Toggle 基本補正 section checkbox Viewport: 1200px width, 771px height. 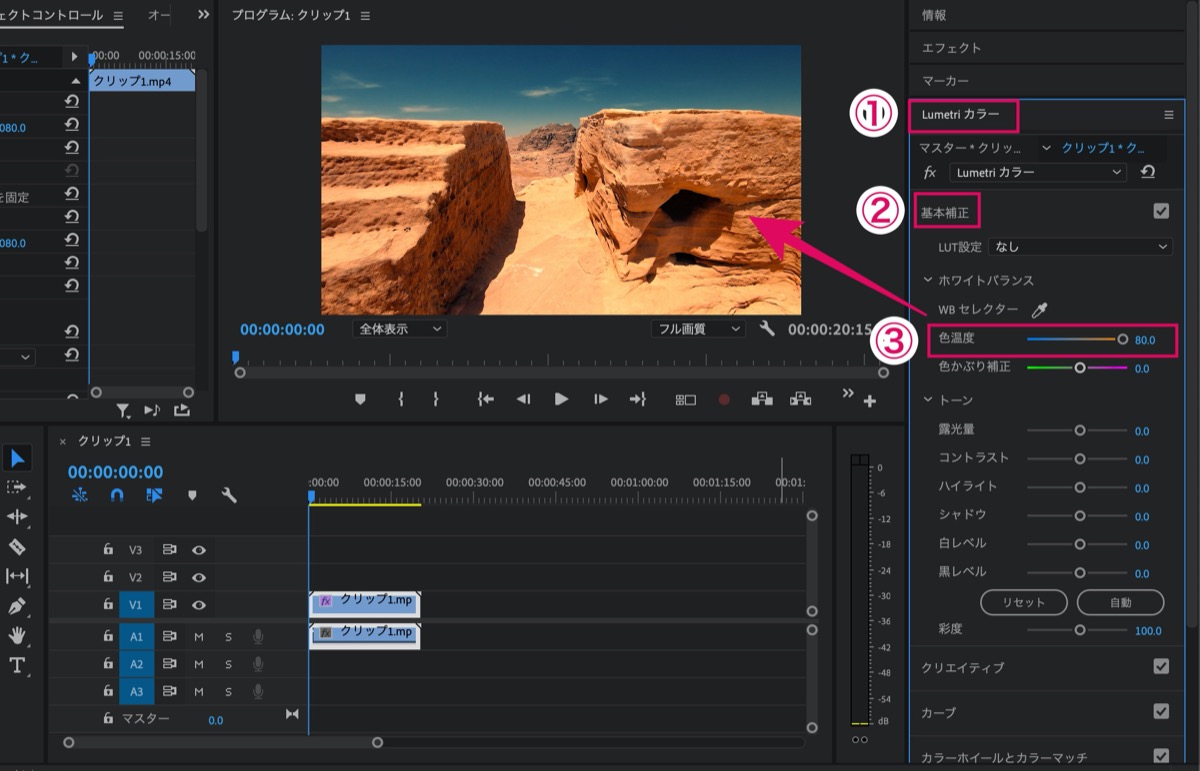coord(1161,211)
